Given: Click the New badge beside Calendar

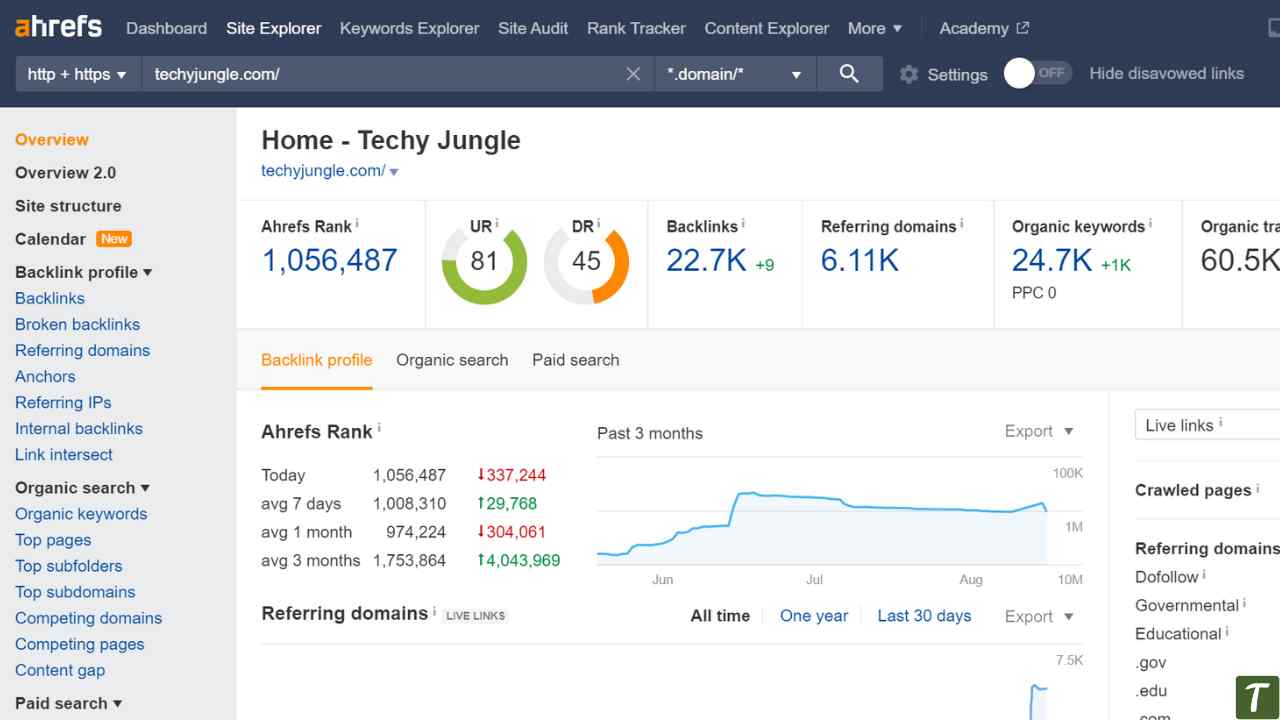Looking at the screenshot, I should pos(114,239).
